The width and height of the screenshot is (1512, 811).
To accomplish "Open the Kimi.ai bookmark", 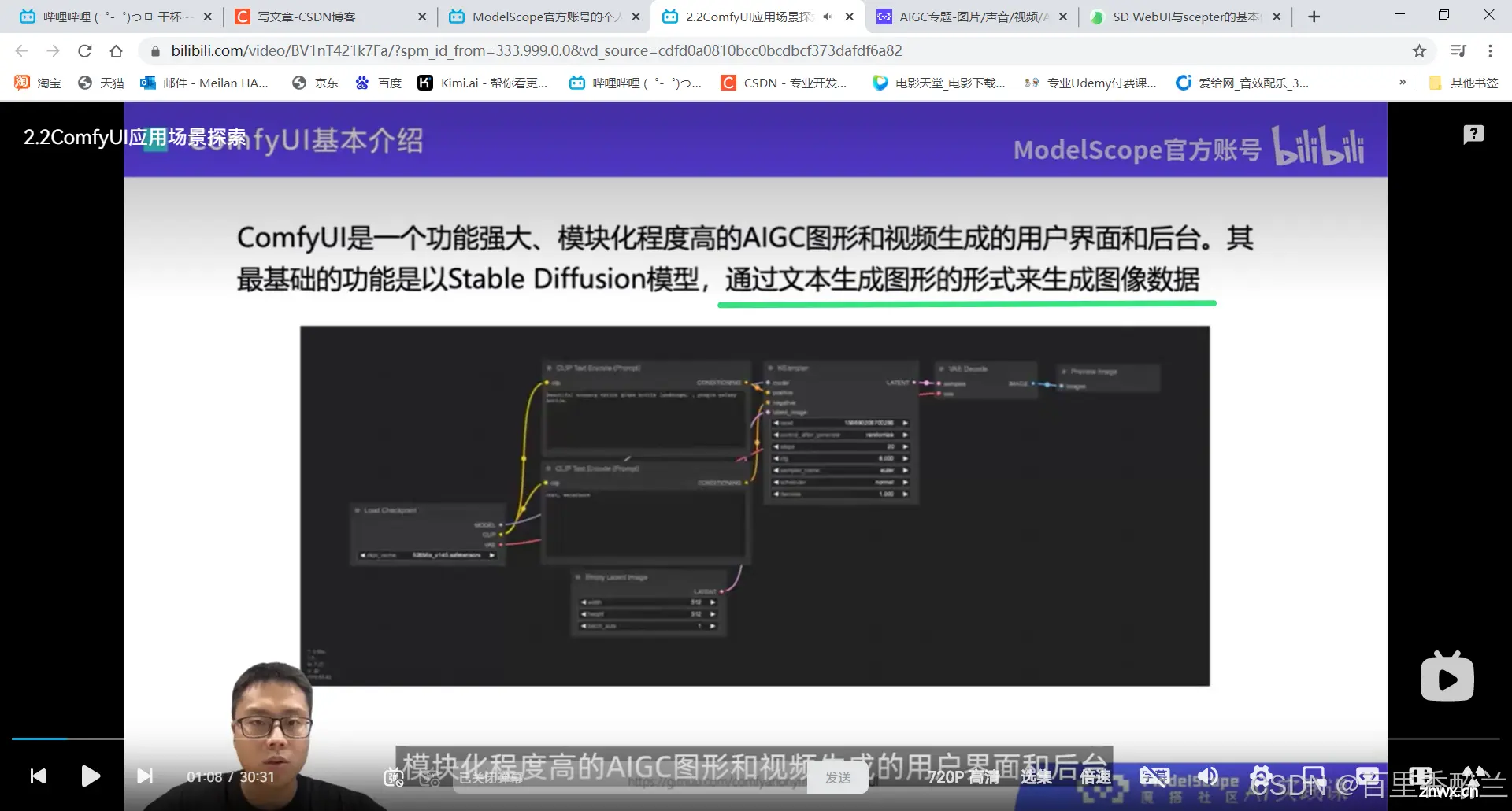I will pos(483,83).
